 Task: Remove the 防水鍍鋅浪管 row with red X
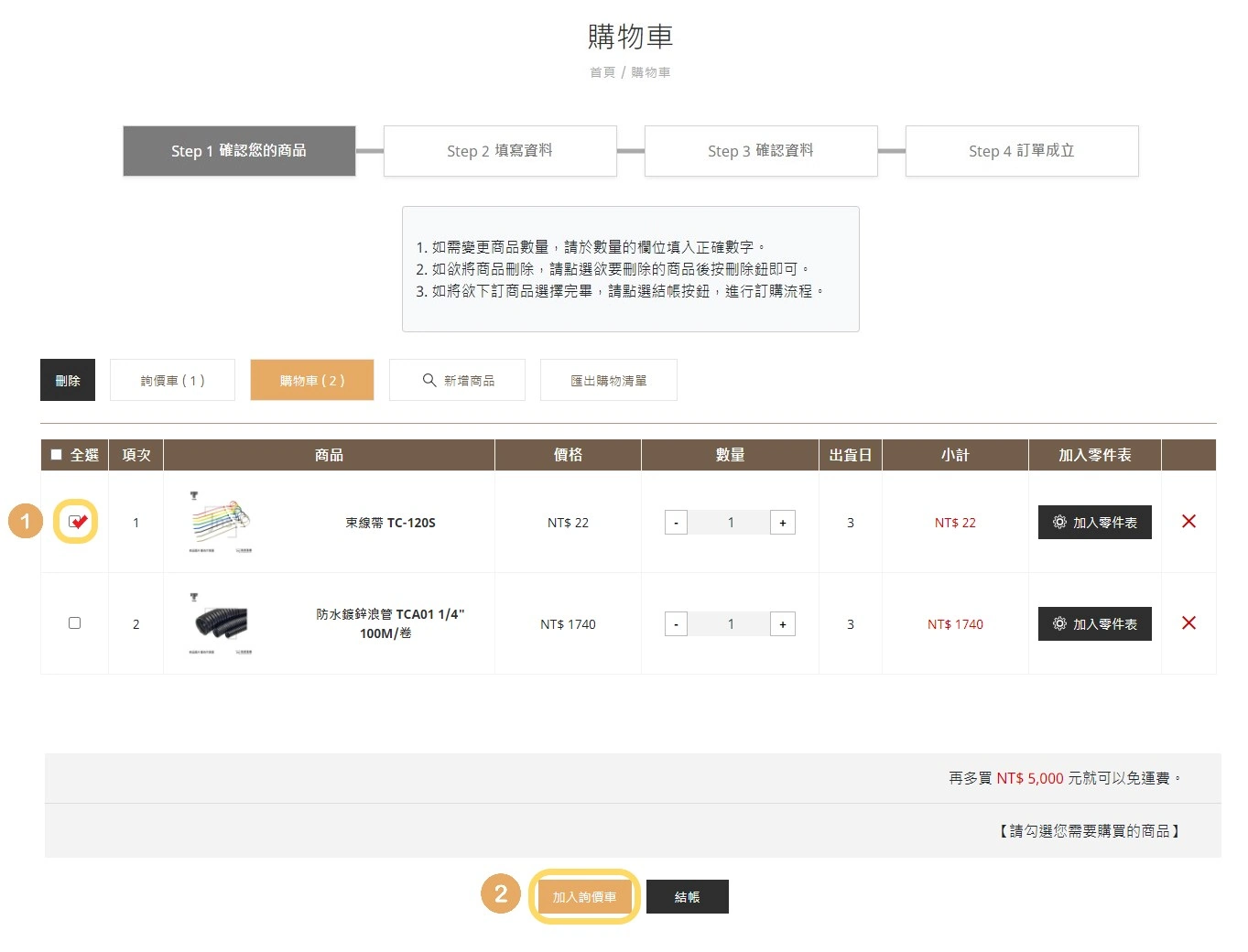click(x=1188, y=623)
